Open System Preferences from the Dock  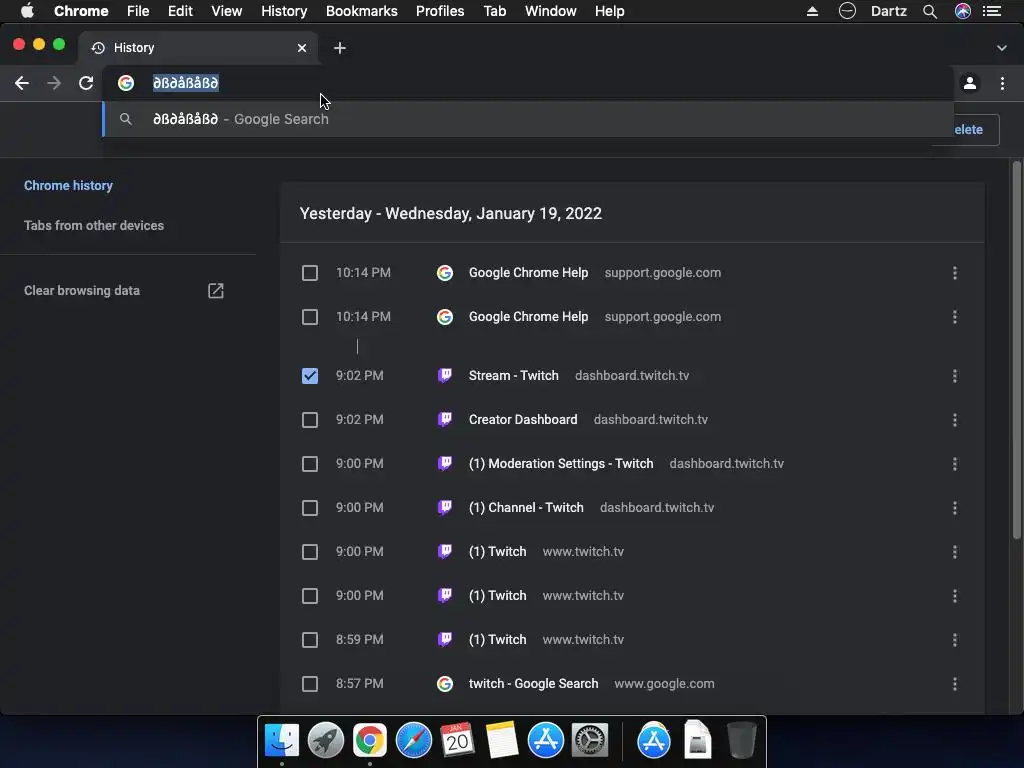pos(590,741)
